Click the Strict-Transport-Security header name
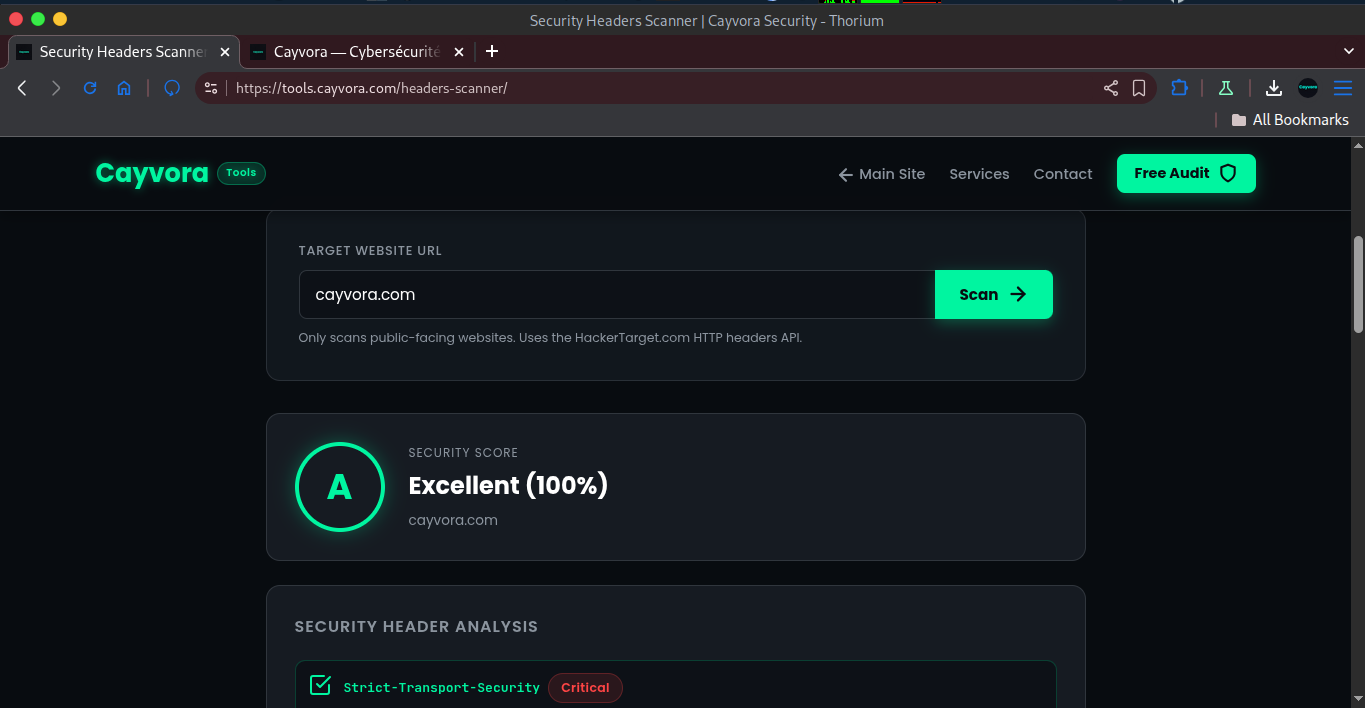The image size is (1365, 708). click(x=442, y=687)
